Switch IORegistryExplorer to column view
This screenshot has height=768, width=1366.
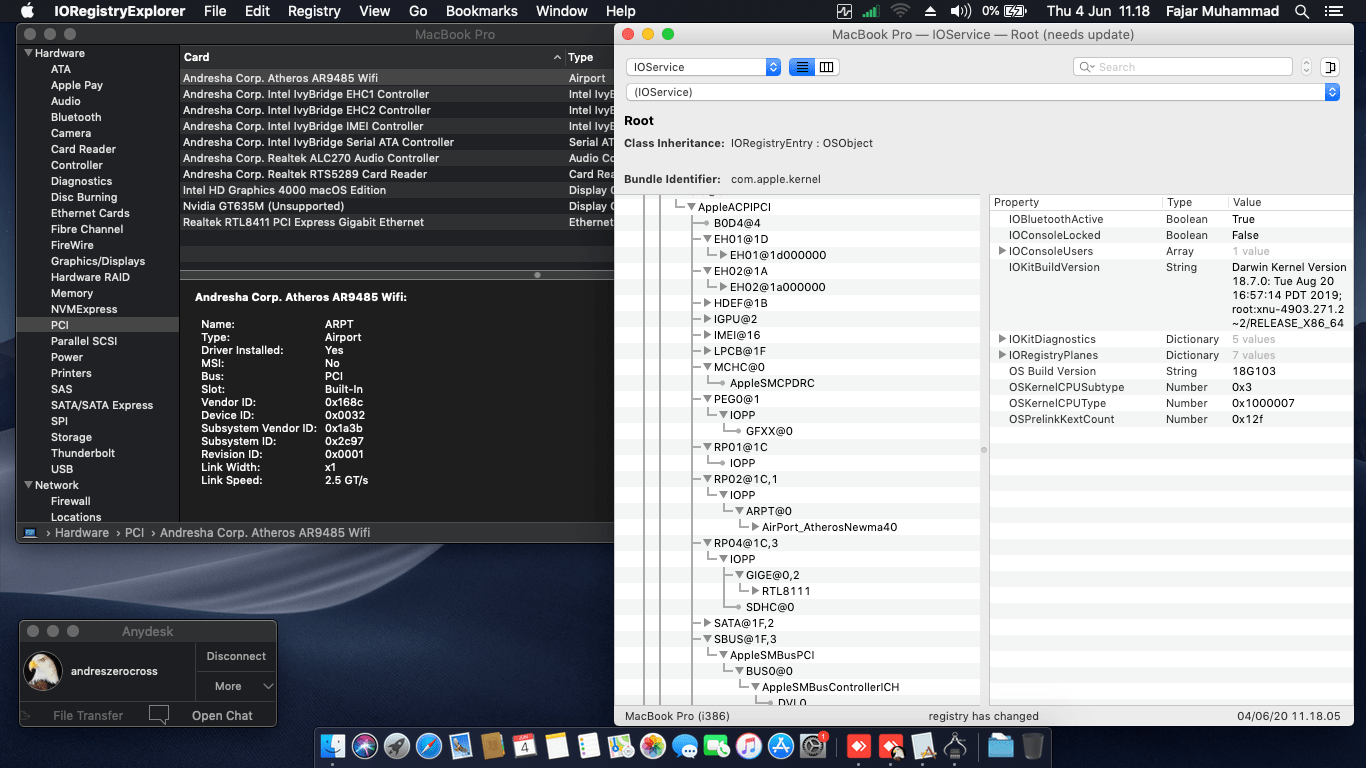827,67
